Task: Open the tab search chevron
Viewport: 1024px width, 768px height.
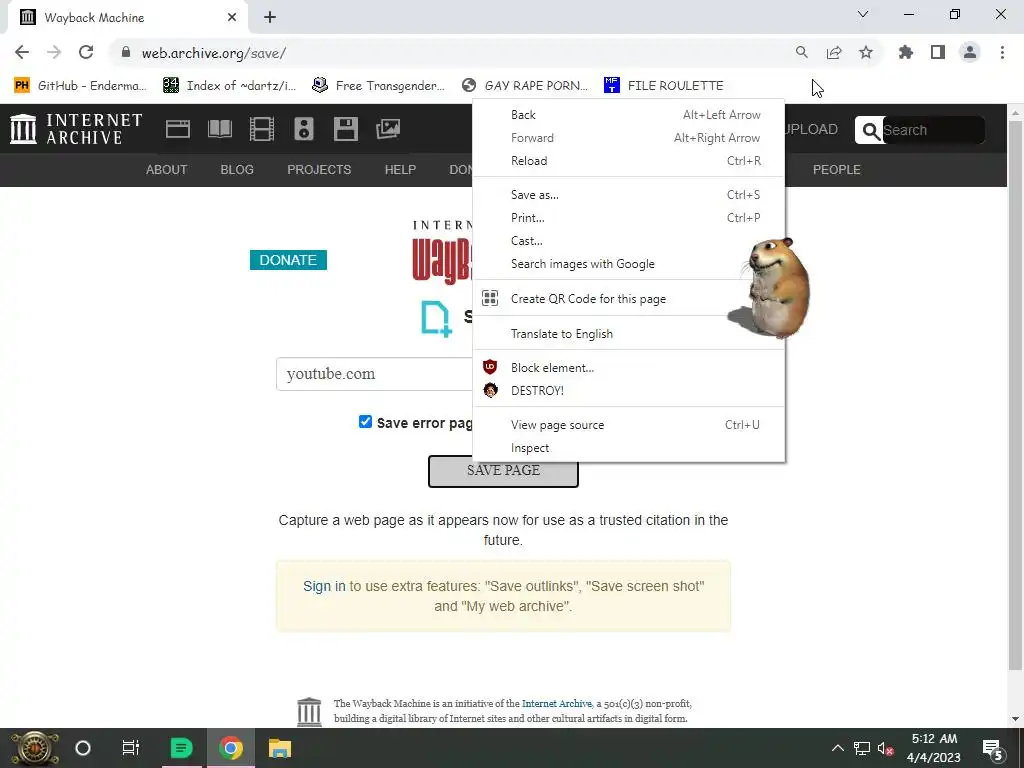Action: 863,14
